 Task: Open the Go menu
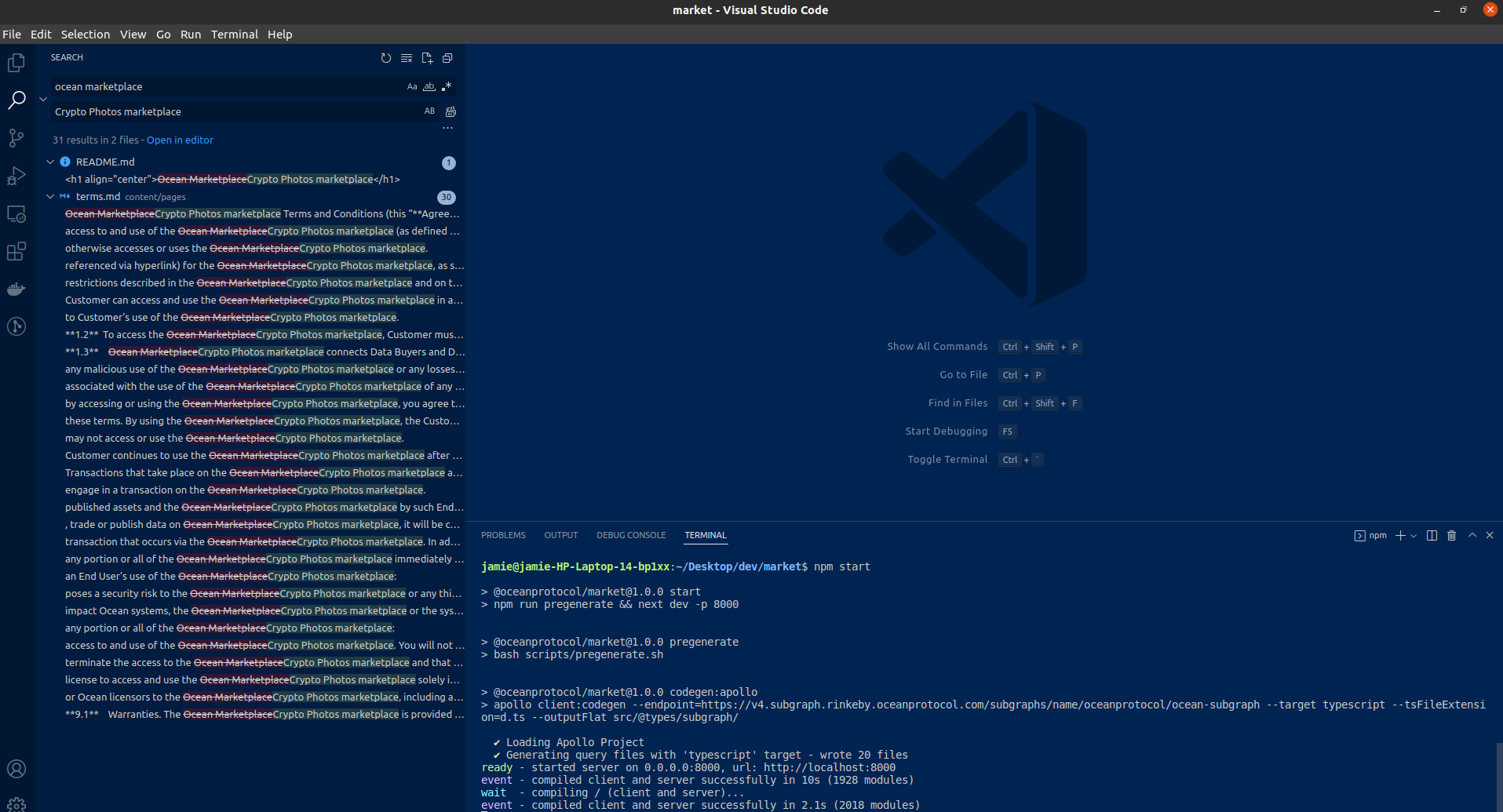point(163,34)
